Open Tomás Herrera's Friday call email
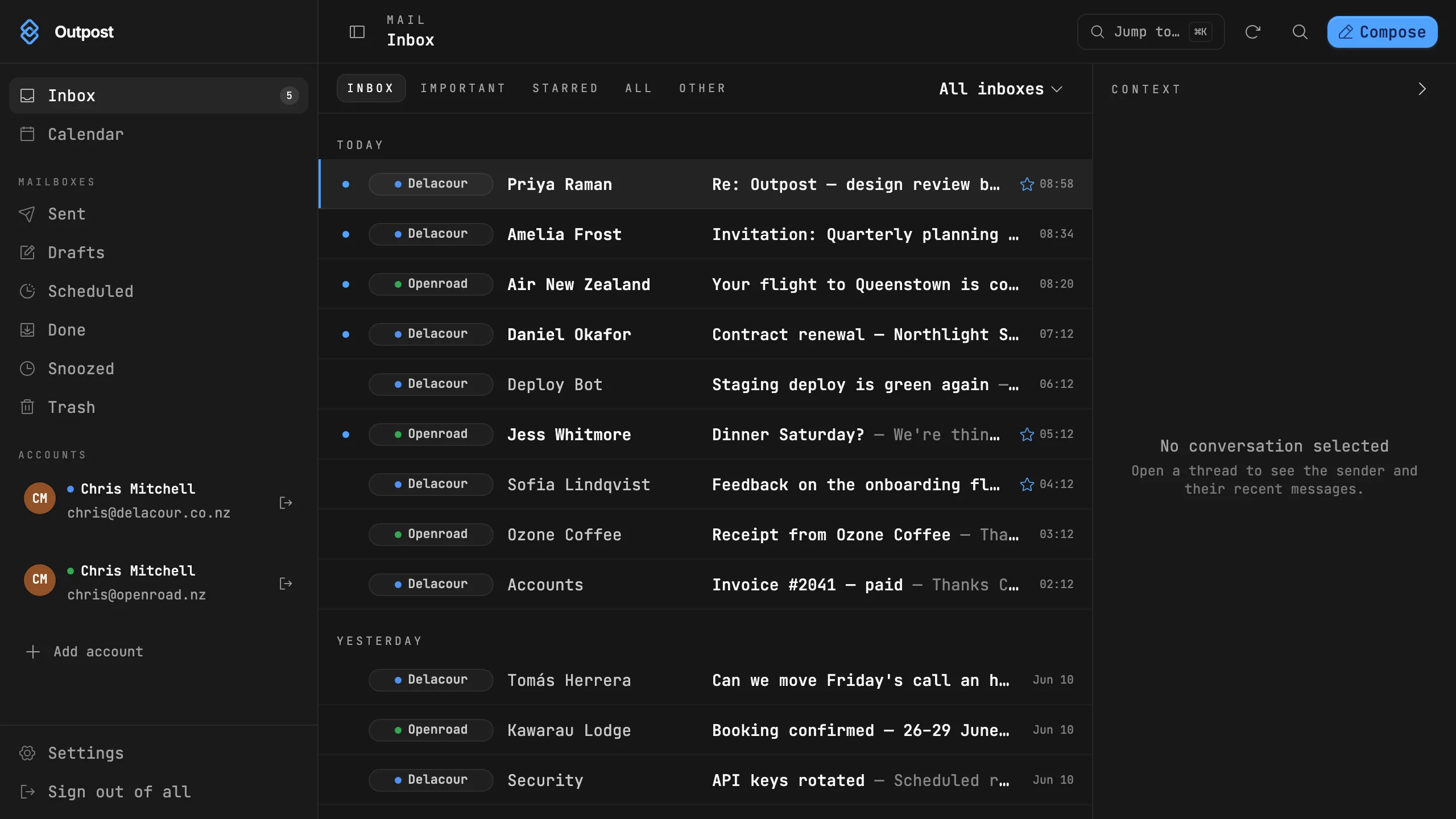This screenshot has width=1456, height=819. point(705,680)
